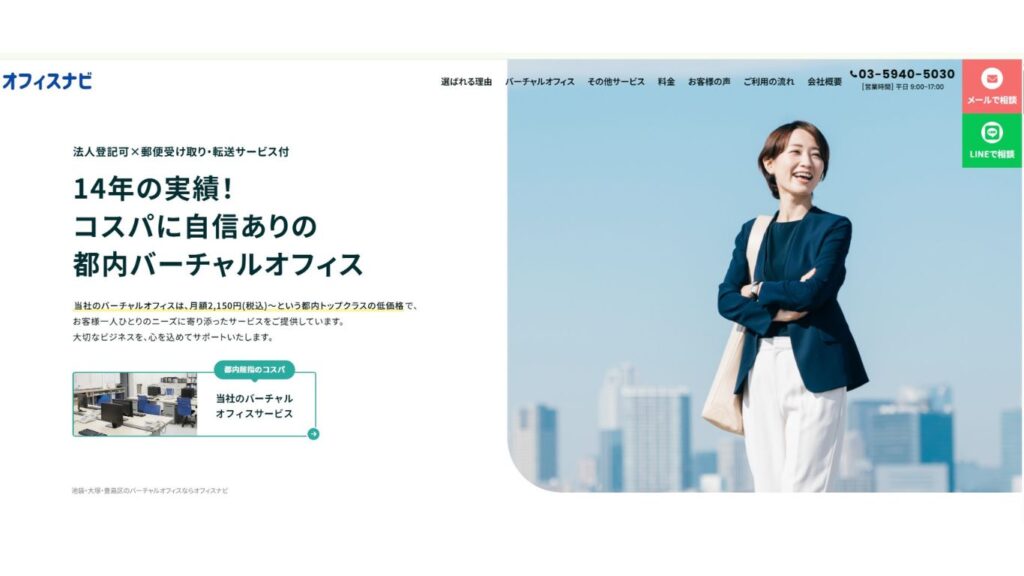Click the hero image of businesswoman
This screenshot has width=1024, height=576.
coord(764,276)
